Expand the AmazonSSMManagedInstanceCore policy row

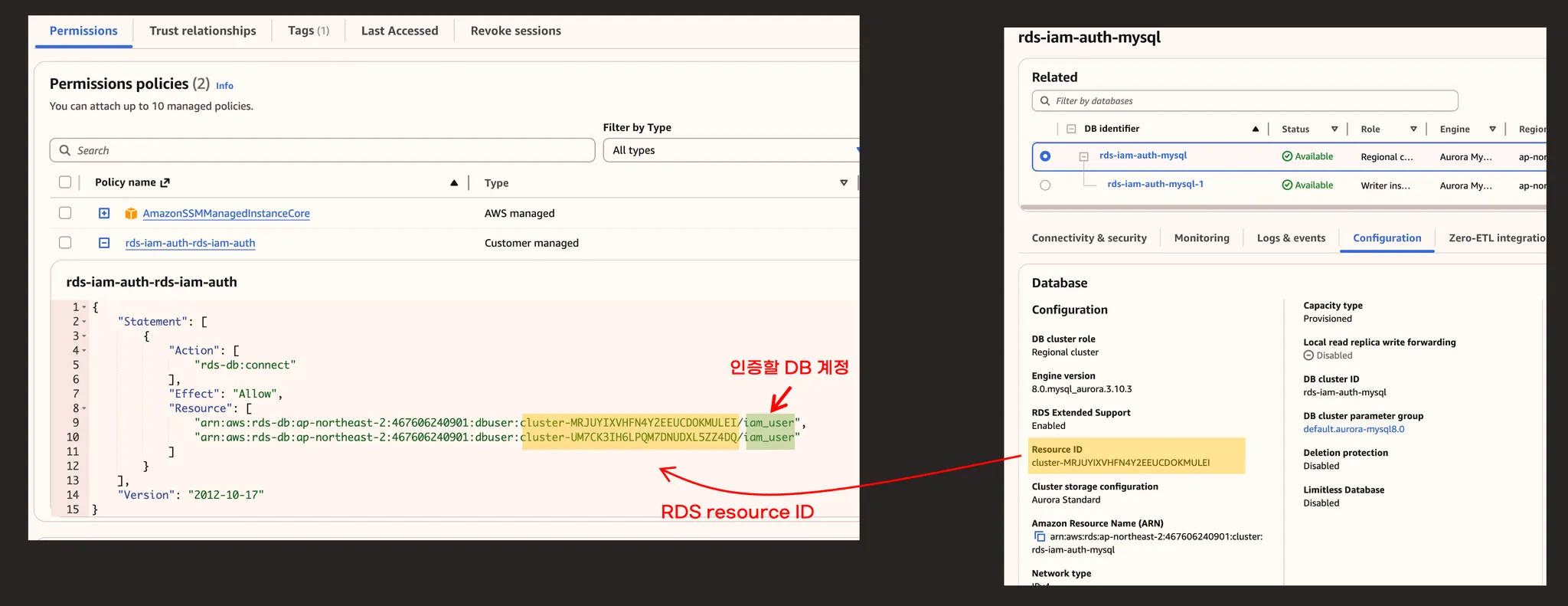[104, 213]
